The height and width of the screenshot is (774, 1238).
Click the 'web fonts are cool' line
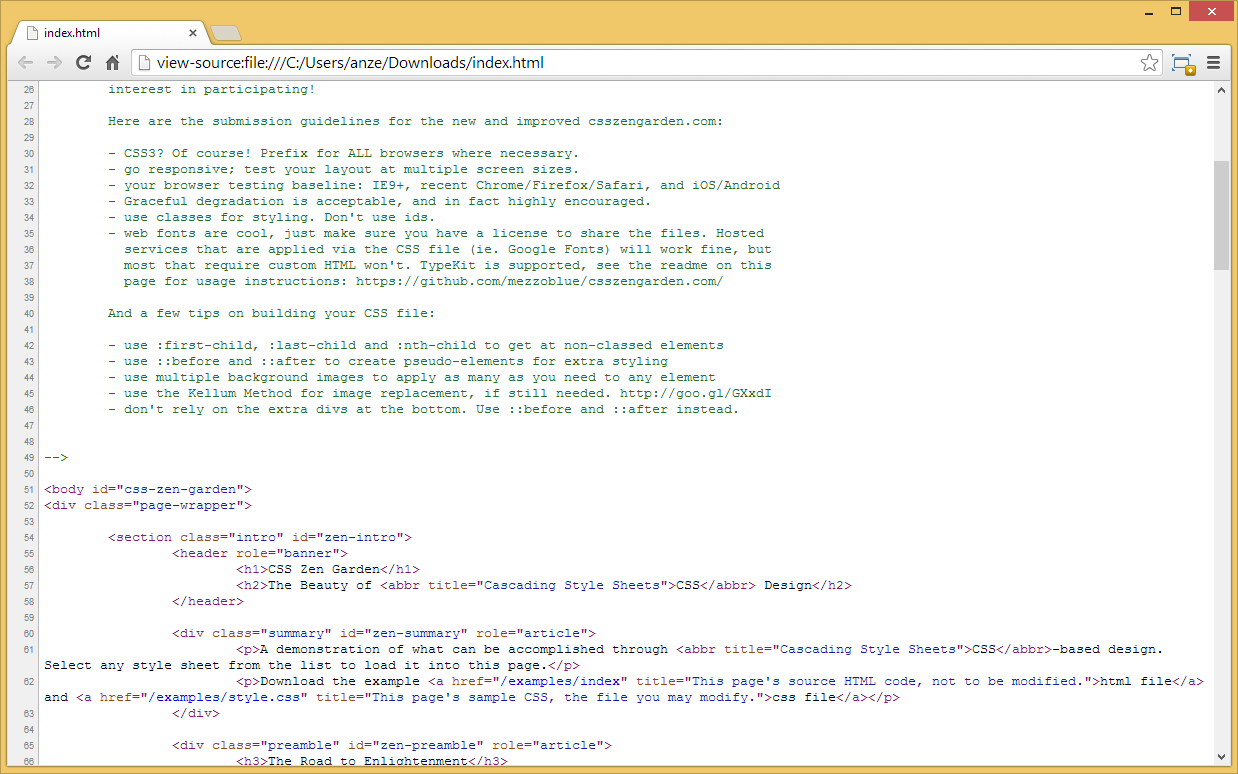coord(436,234)
